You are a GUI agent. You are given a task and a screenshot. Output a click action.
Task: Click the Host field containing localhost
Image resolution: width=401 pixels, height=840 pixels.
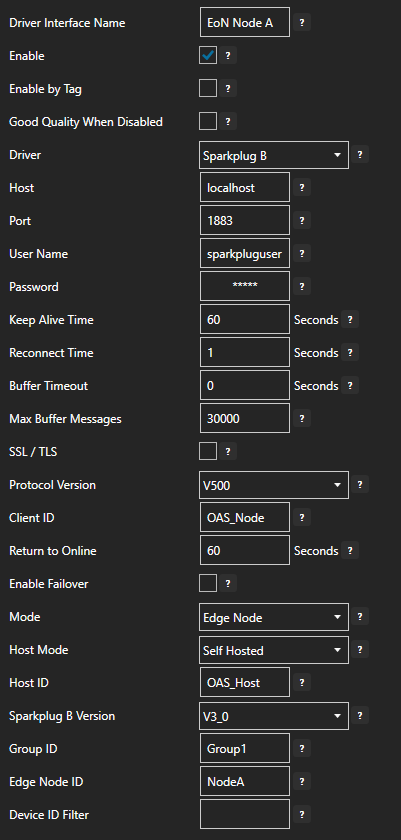click(245, 188)
